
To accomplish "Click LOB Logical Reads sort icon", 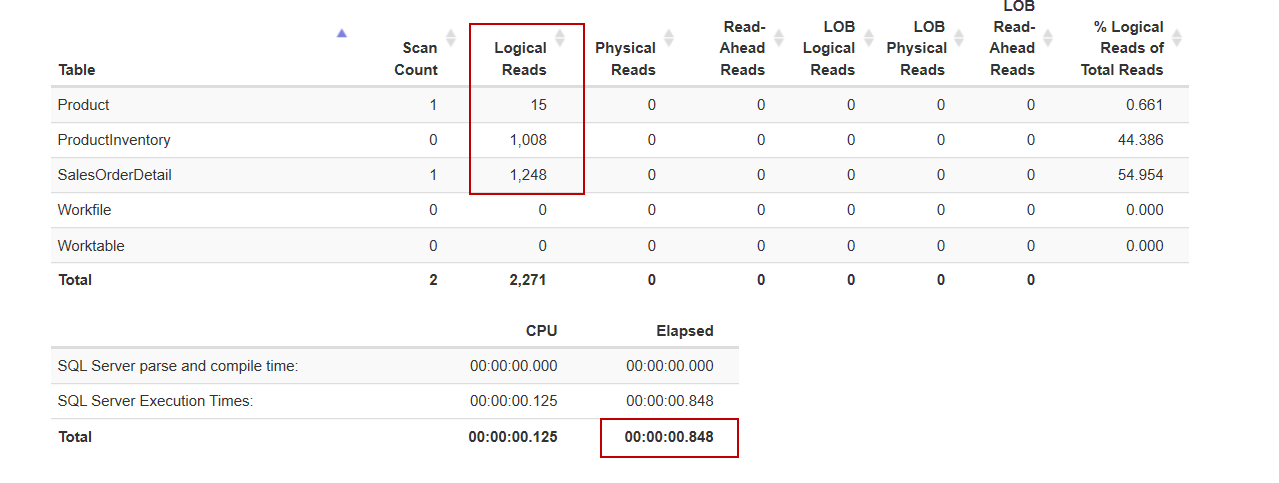I will click(x=868, y=37).
